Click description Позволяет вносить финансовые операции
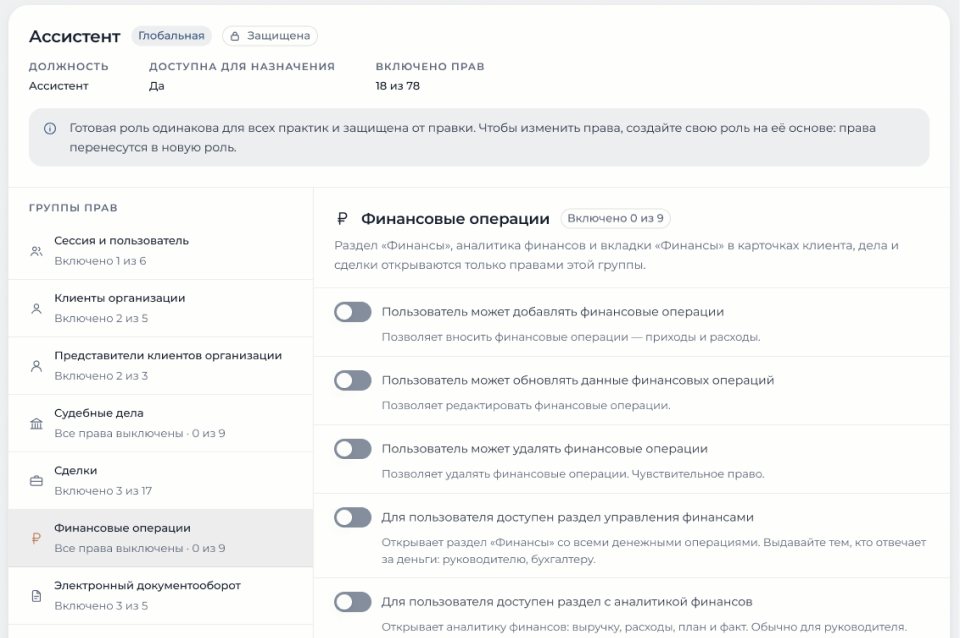 click(x=571, y=337)
